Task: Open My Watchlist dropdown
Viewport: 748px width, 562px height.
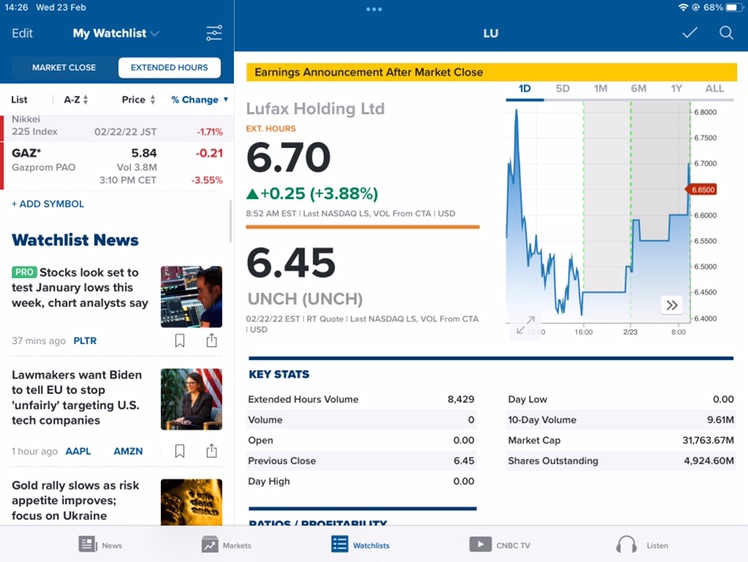Action: (116, 33)
